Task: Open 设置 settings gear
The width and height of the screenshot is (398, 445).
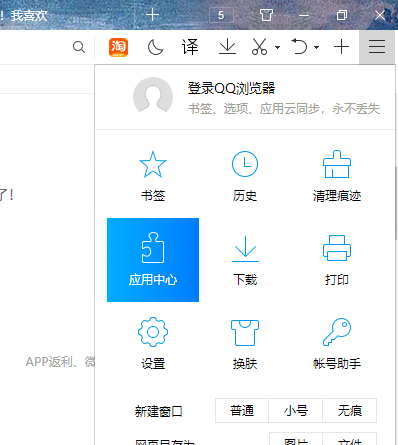Action: tap(153, 344)
